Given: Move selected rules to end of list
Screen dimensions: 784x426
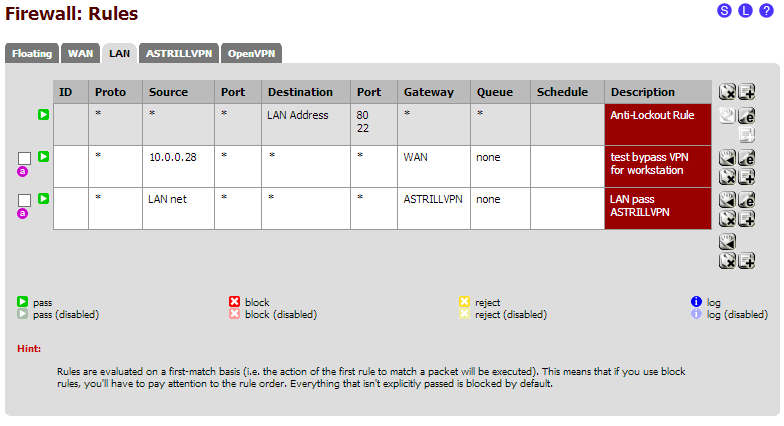Looking at the screenshot, I should 727,242.
